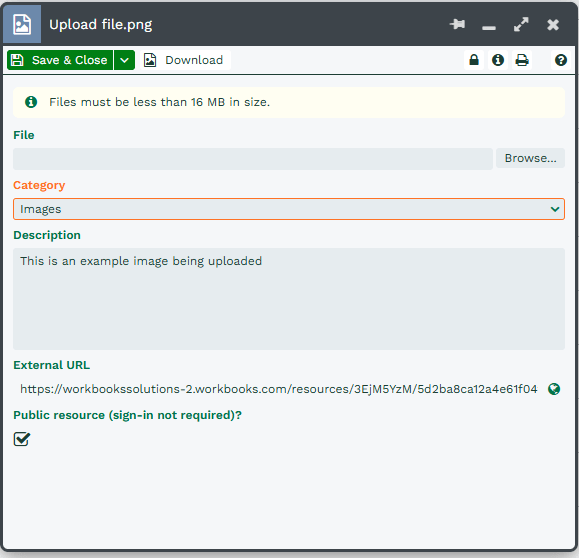Click the print icon
Viewport: 579px width, 558px height.
522,60
